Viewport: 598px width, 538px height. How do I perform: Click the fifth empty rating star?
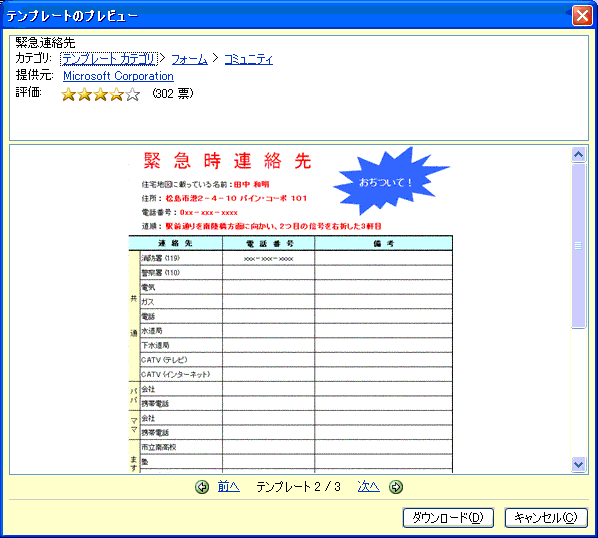(x=133, y=94)
